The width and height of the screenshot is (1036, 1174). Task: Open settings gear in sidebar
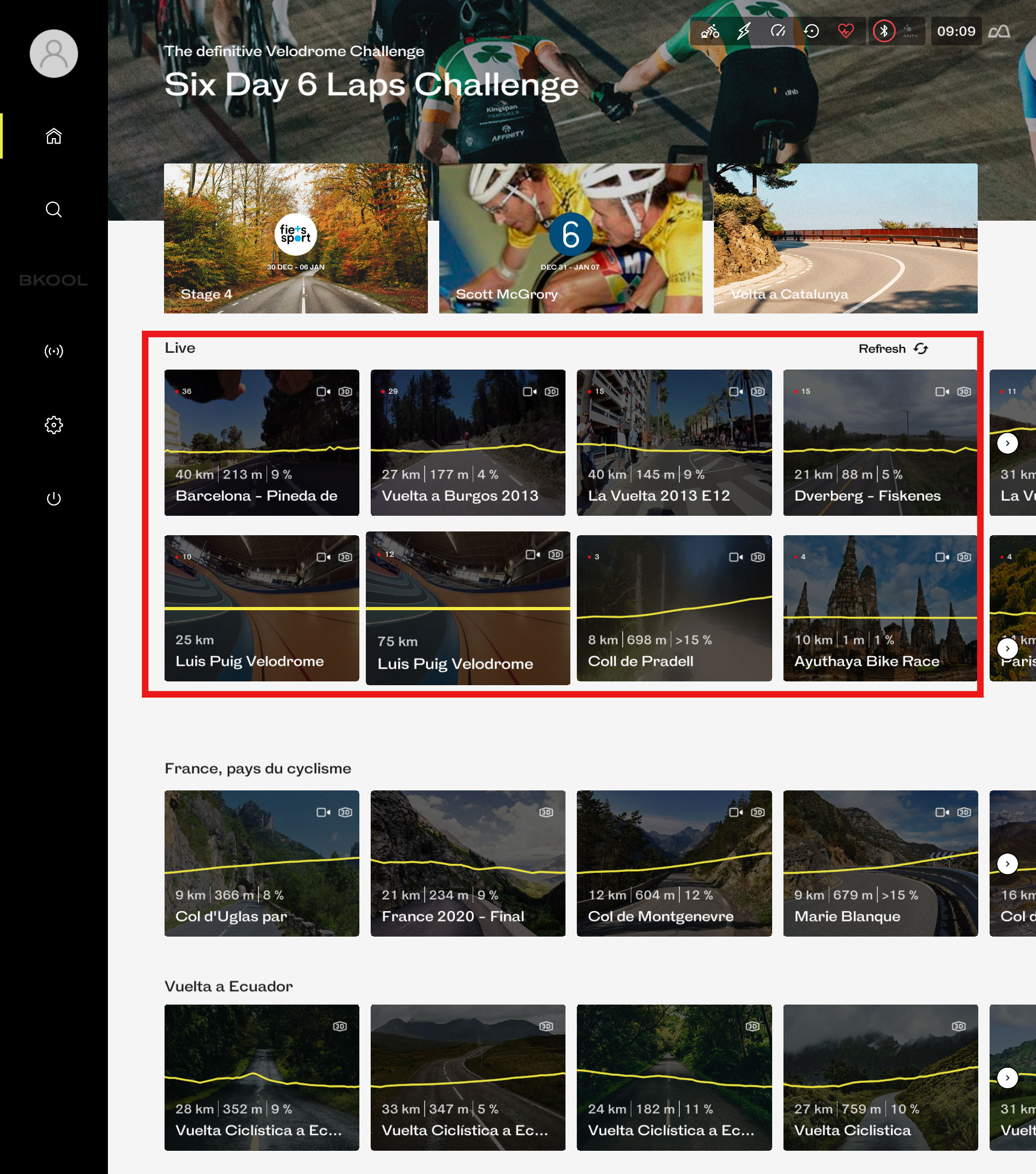(53, 425)
